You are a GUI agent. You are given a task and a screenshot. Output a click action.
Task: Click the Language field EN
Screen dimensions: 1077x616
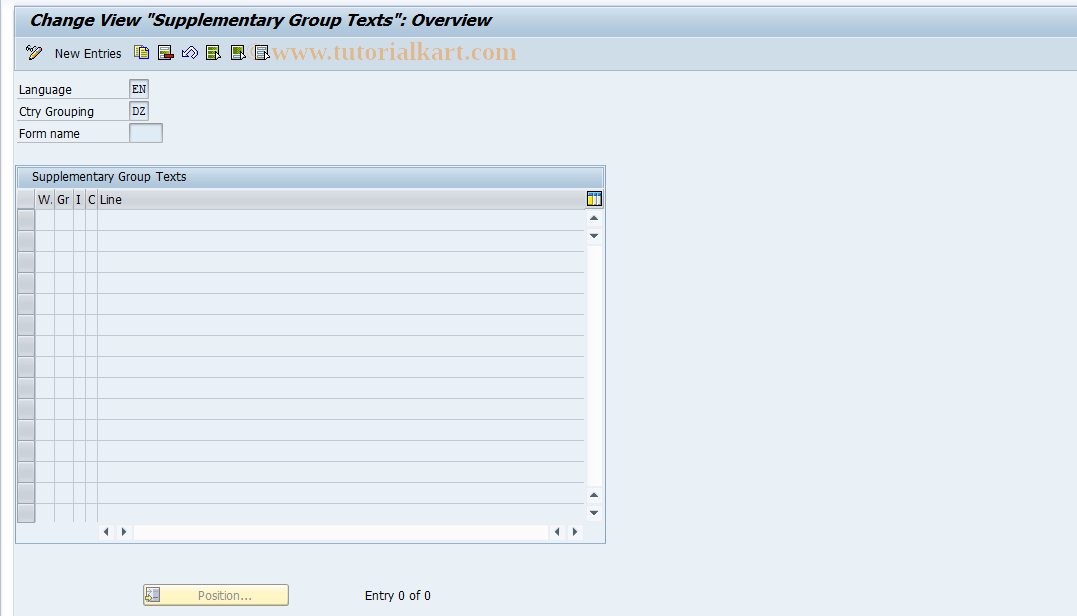point(139,89)
